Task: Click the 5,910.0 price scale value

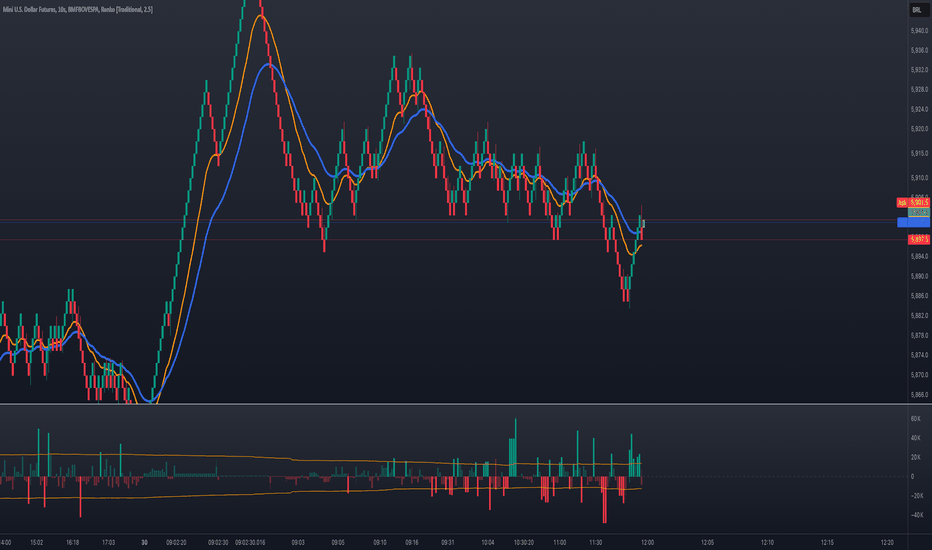Action: [x=919, y=178]
